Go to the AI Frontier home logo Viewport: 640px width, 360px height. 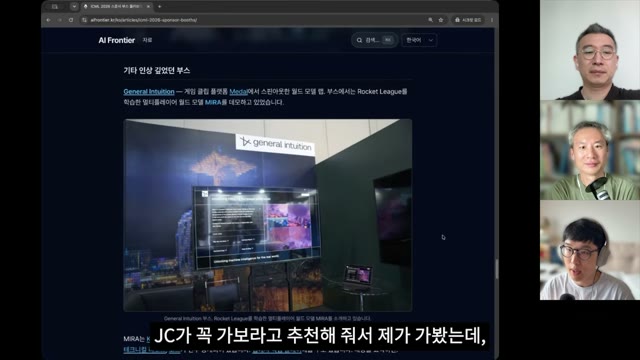[x=116, y=40]
